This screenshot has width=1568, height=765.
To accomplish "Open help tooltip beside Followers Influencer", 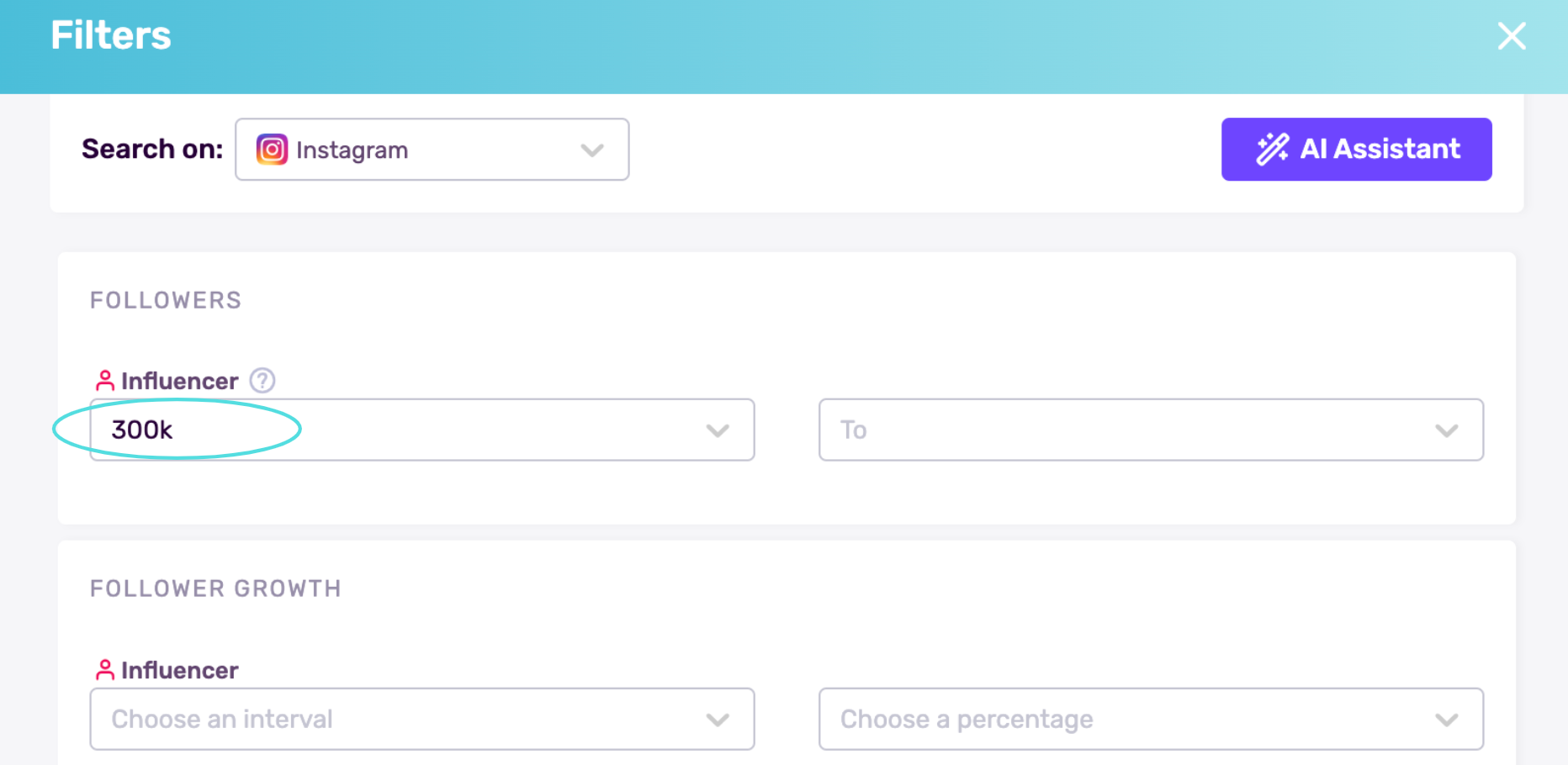I will (262, 381).
